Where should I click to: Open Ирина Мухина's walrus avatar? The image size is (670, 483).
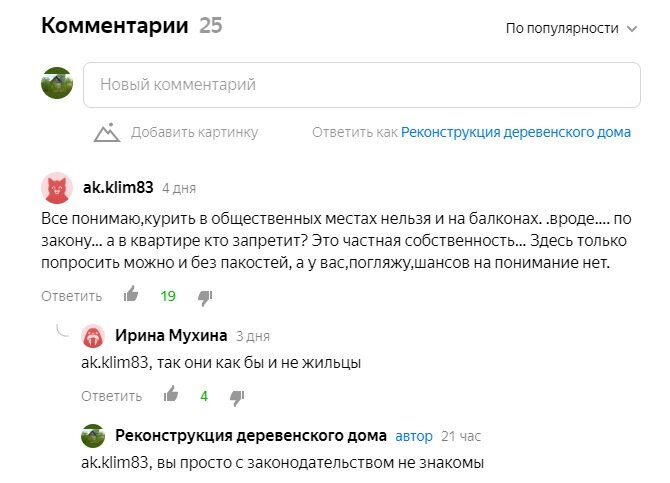coord(93,336)
